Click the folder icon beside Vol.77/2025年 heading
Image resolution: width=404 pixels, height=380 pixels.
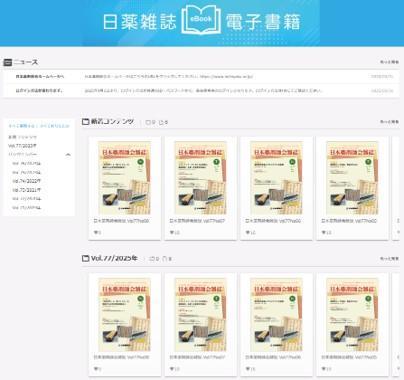point(86,258)
